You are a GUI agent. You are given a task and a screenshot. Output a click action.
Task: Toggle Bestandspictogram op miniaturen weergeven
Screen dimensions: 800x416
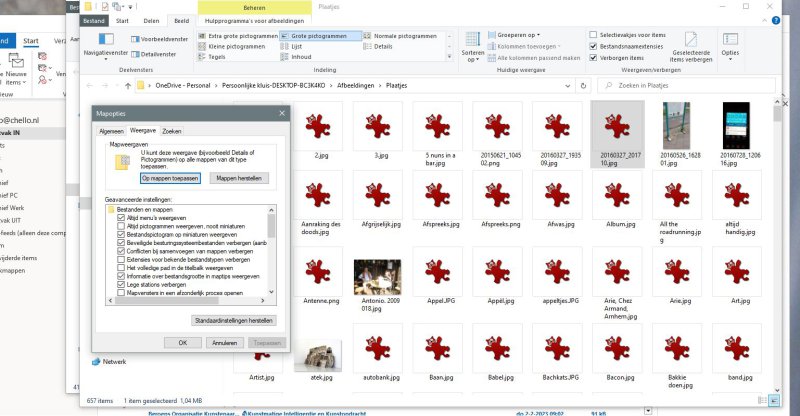[121, 235]
